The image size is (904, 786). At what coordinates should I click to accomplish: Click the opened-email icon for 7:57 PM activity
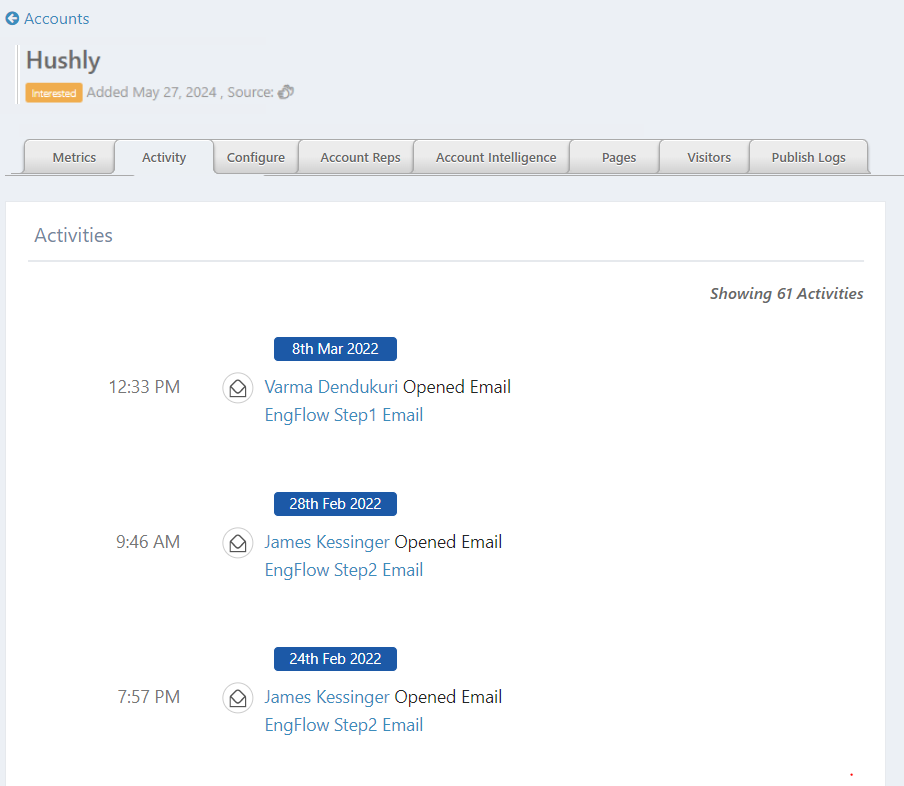click(x=238, y=698)
